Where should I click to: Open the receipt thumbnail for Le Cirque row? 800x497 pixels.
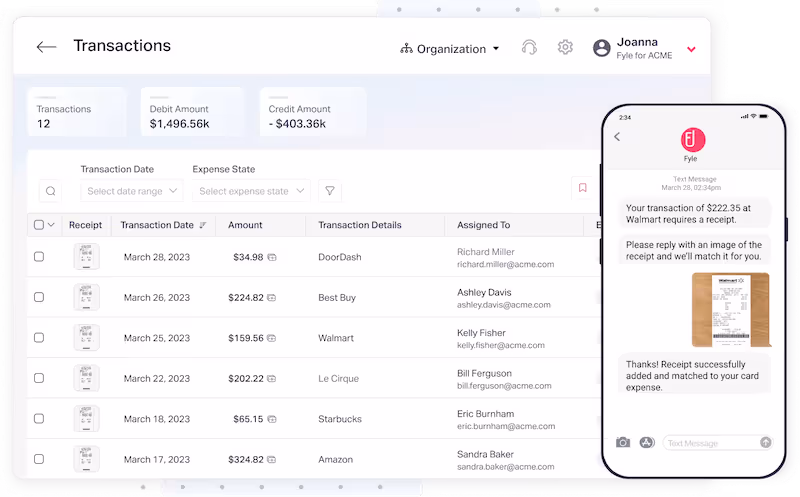pos(86,378)
